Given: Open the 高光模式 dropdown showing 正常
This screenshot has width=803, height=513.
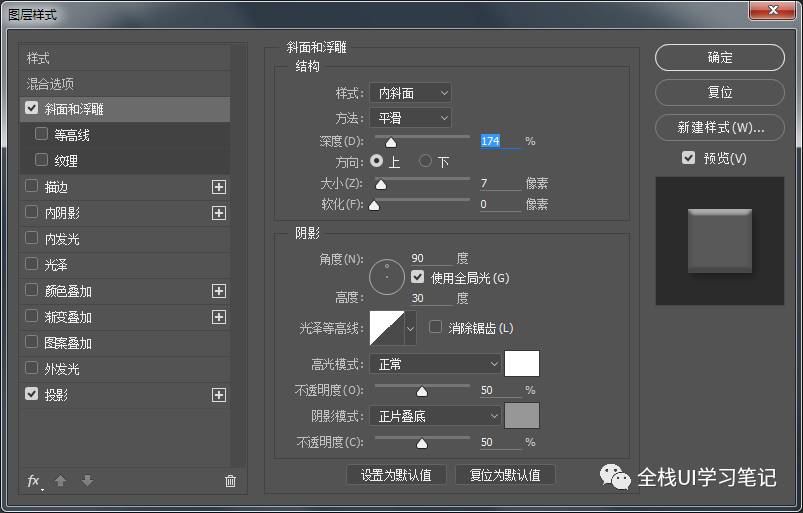Looking at the screenshot, I should point(435,364).
